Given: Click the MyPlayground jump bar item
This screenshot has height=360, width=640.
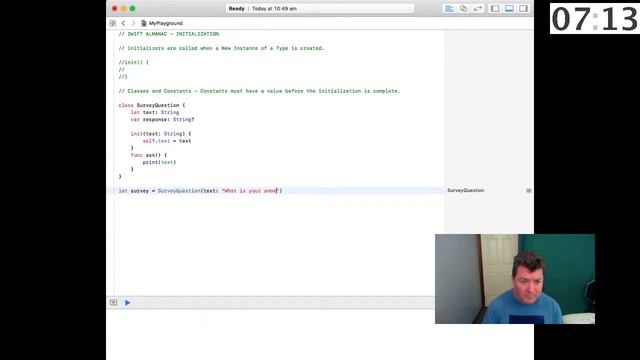Looking at the screenshot, I should pyautogui.click(x=162, y=23).
